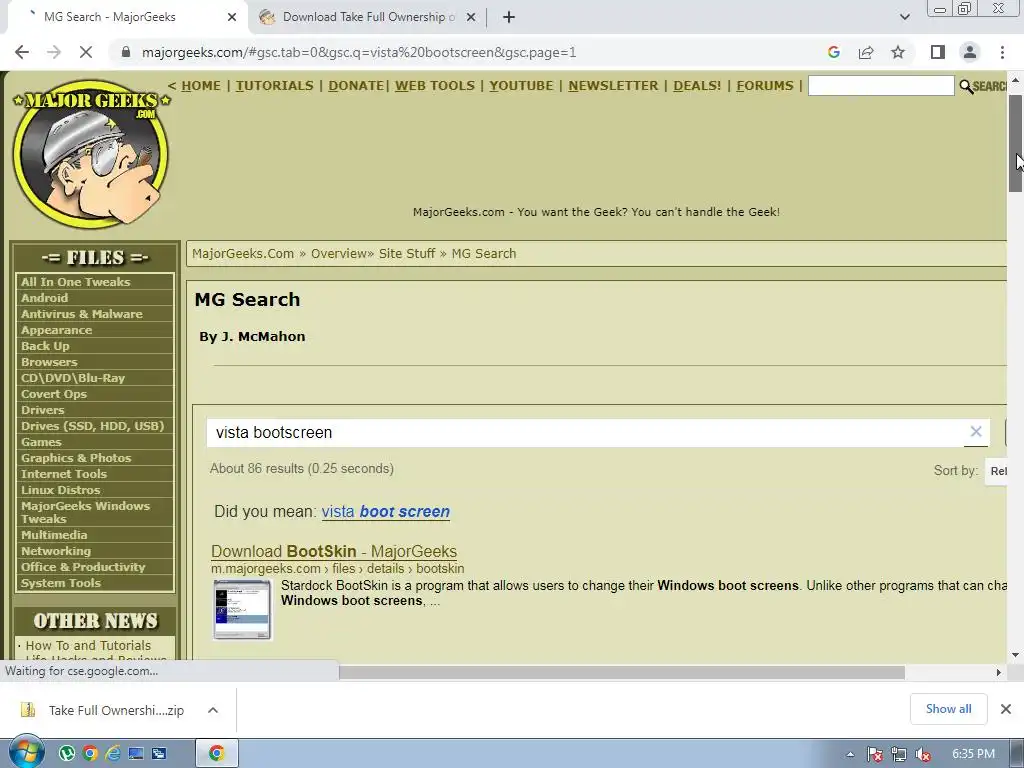Open the HOME nav link
The image size is (1024, 768).
[200, 86]
